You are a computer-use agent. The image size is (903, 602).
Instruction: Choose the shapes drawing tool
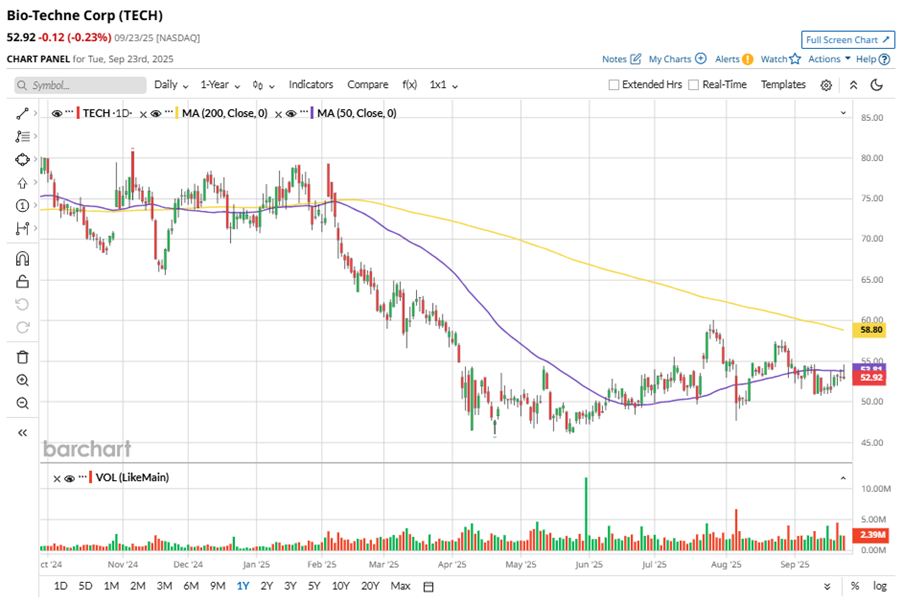pos(22,160)
